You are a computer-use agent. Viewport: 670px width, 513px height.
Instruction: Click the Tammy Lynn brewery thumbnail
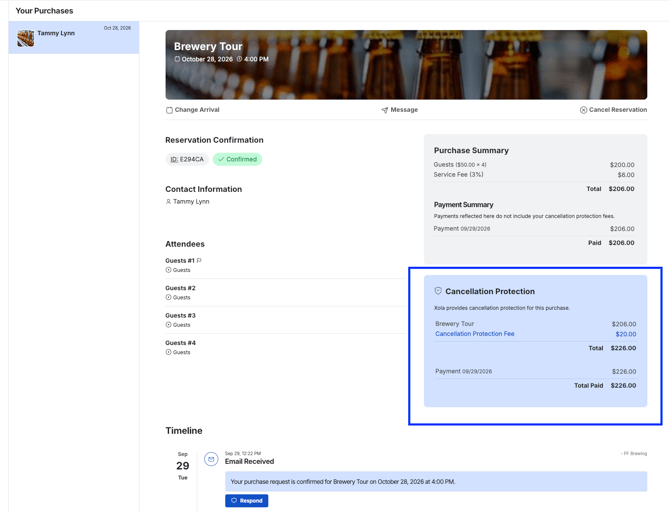tap(26, 38)
